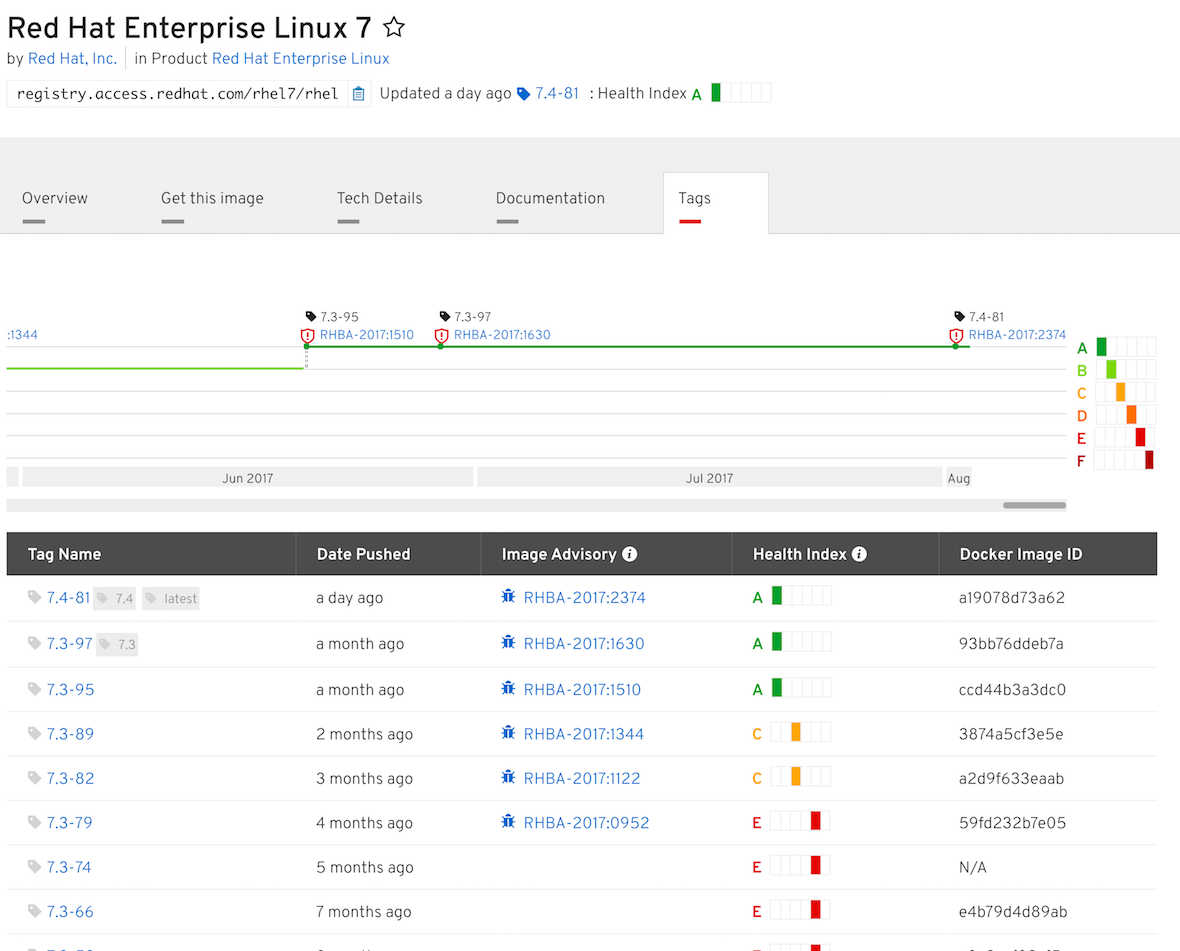Open tag 7.4-81 in the table
The image size is (1180, 951).
click(68, 598)
